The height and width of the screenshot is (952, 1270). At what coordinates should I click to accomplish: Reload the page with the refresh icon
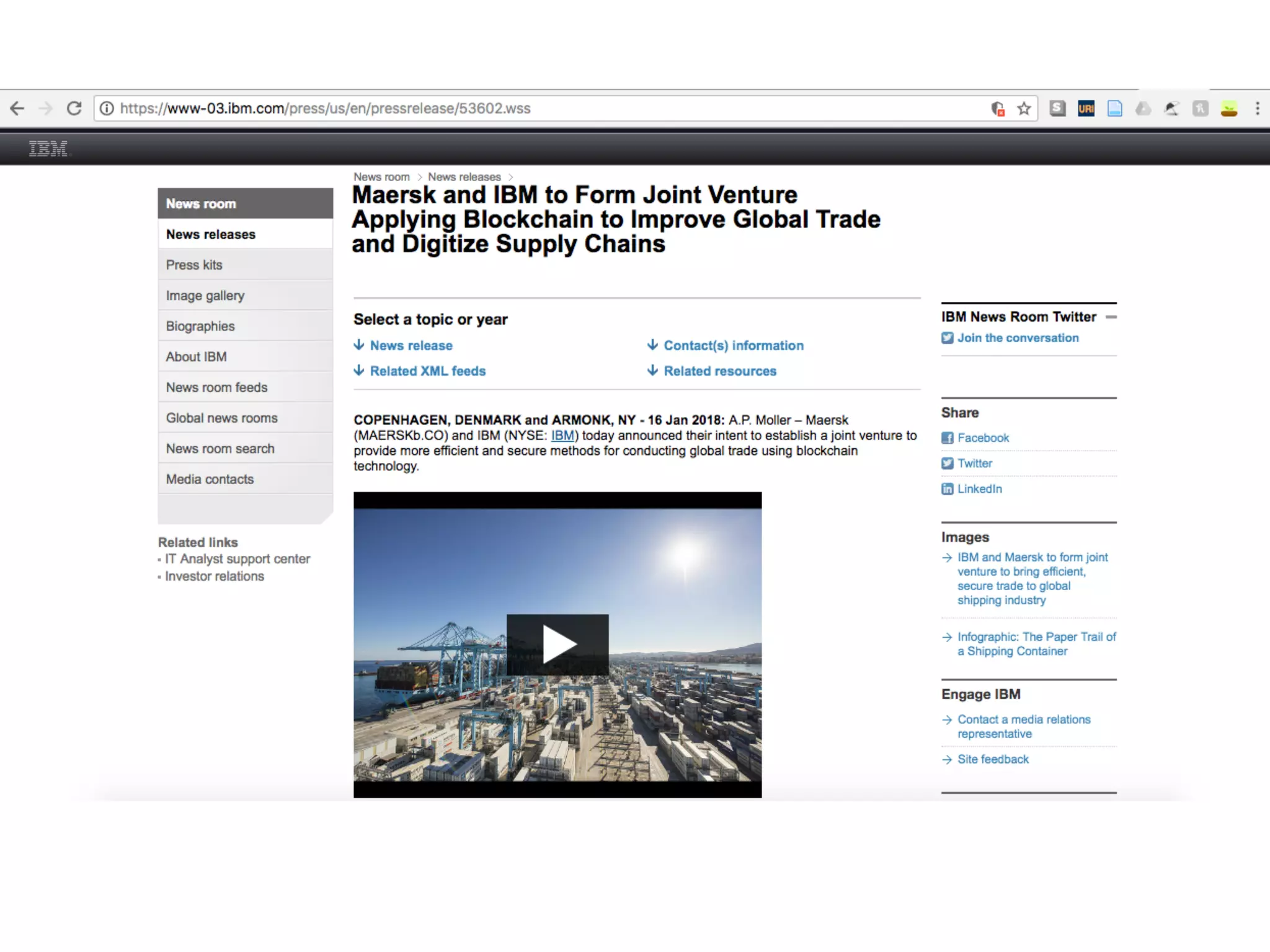(x=74, y=108)
